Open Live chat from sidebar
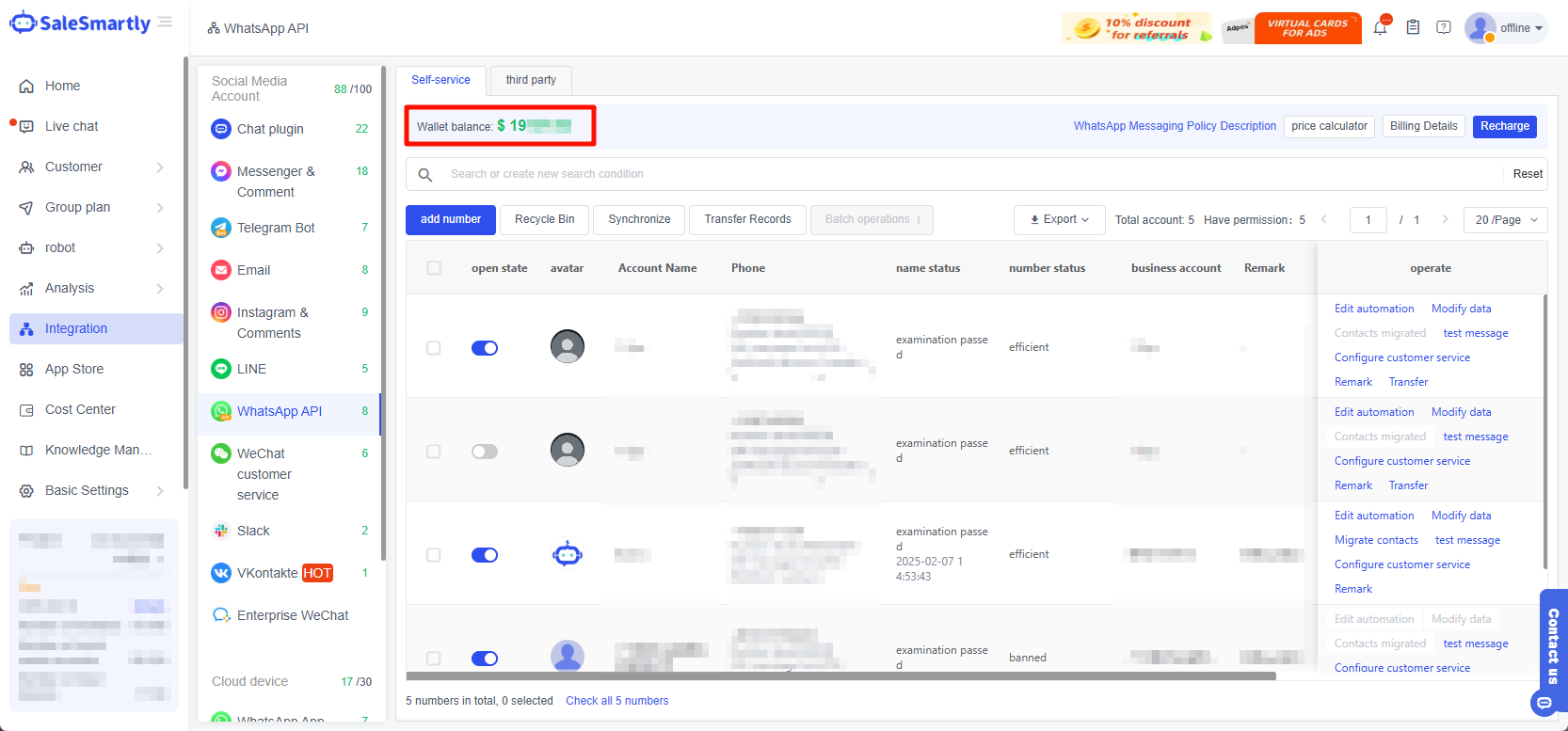The image size is (1568, 731). (x=72, y=126)
